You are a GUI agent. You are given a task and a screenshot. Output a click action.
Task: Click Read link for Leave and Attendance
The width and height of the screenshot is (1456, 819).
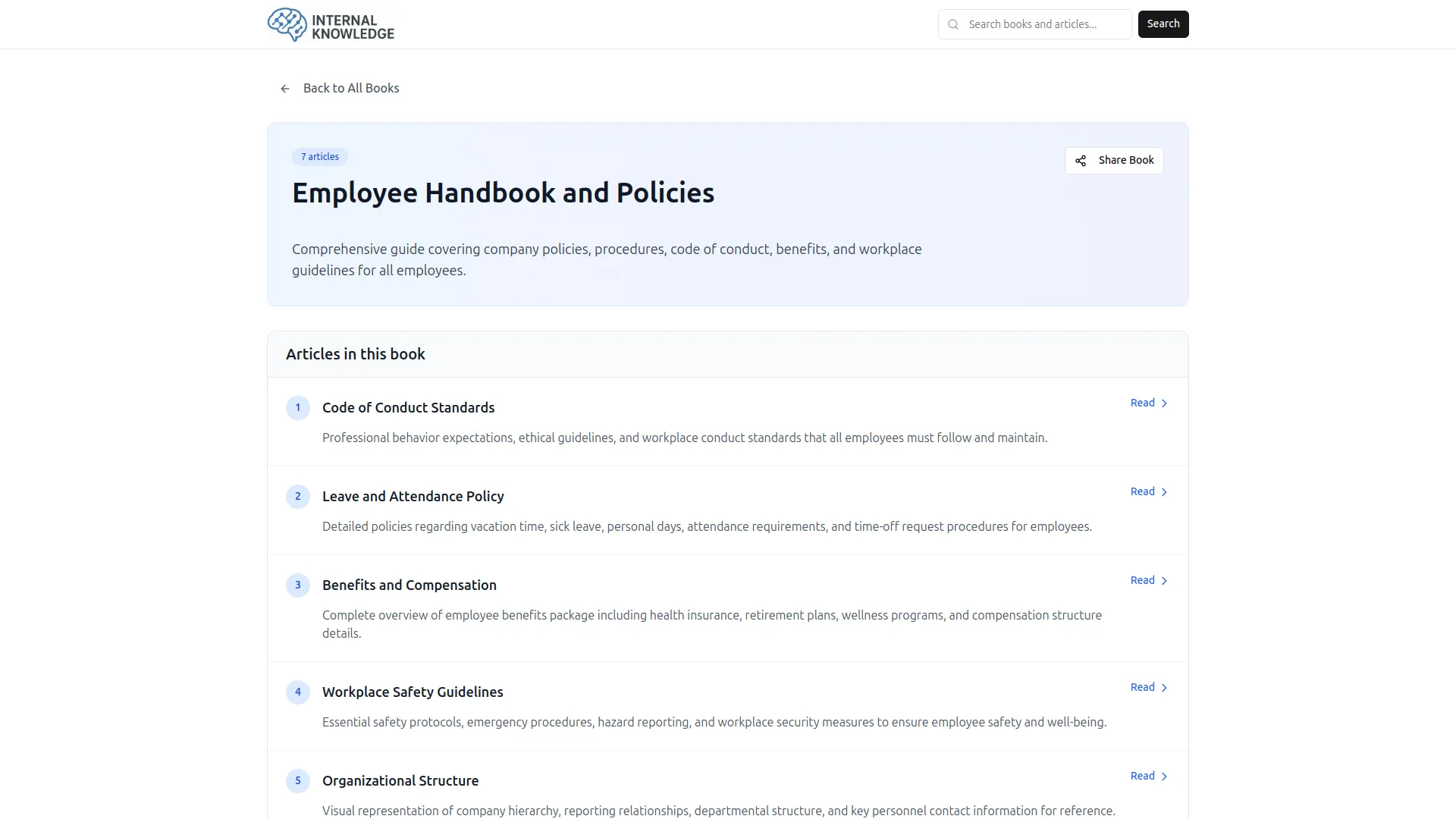pyautogui.click(x=1142, y=492)
